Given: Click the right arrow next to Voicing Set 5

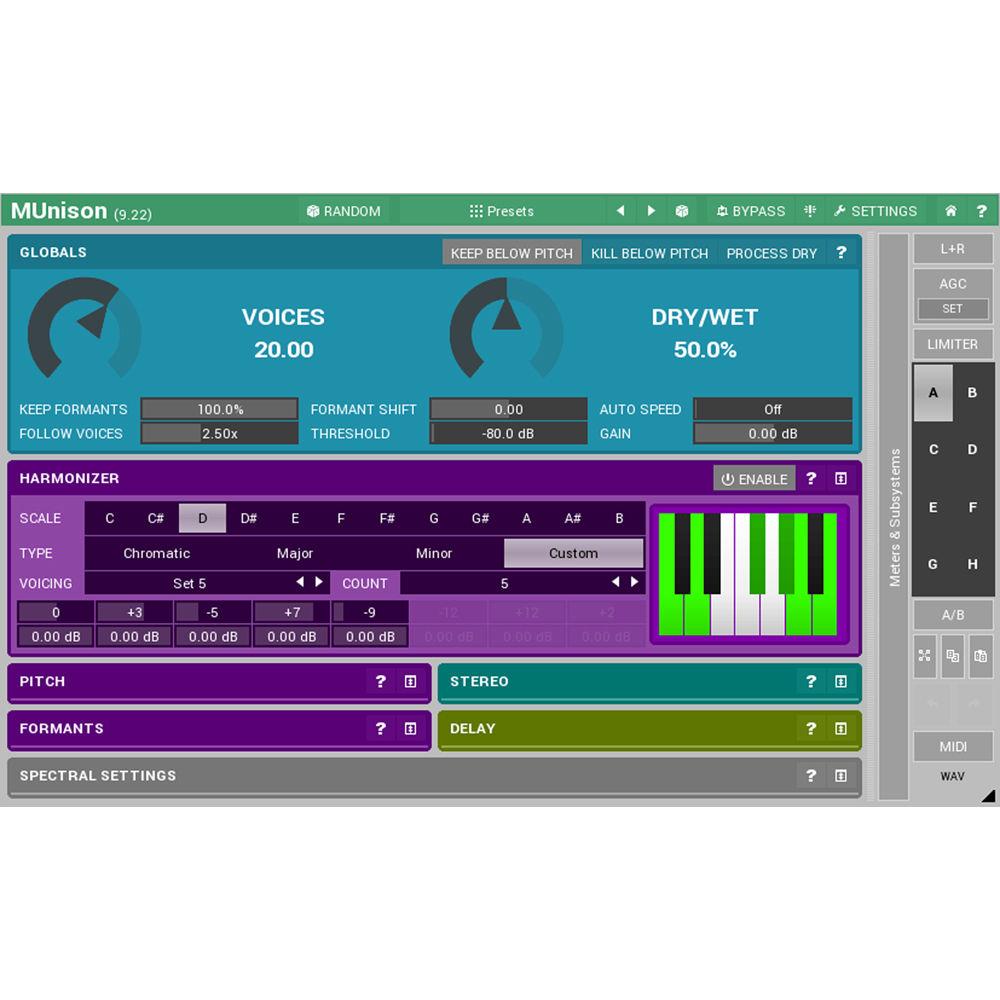Looking at the screenshot, I should [319, 583].
